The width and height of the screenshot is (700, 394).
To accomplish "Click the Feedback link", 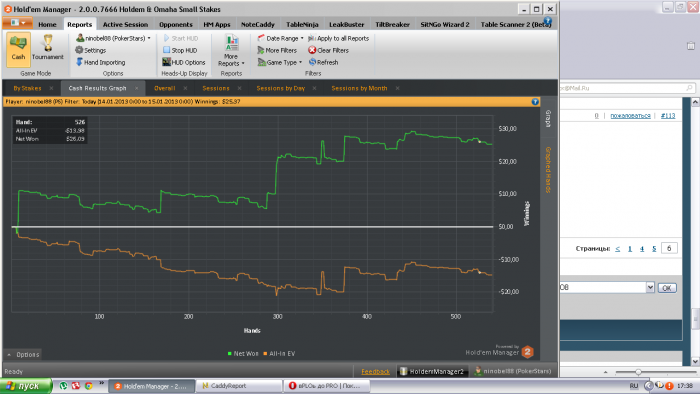I will (x=375, y=371).
